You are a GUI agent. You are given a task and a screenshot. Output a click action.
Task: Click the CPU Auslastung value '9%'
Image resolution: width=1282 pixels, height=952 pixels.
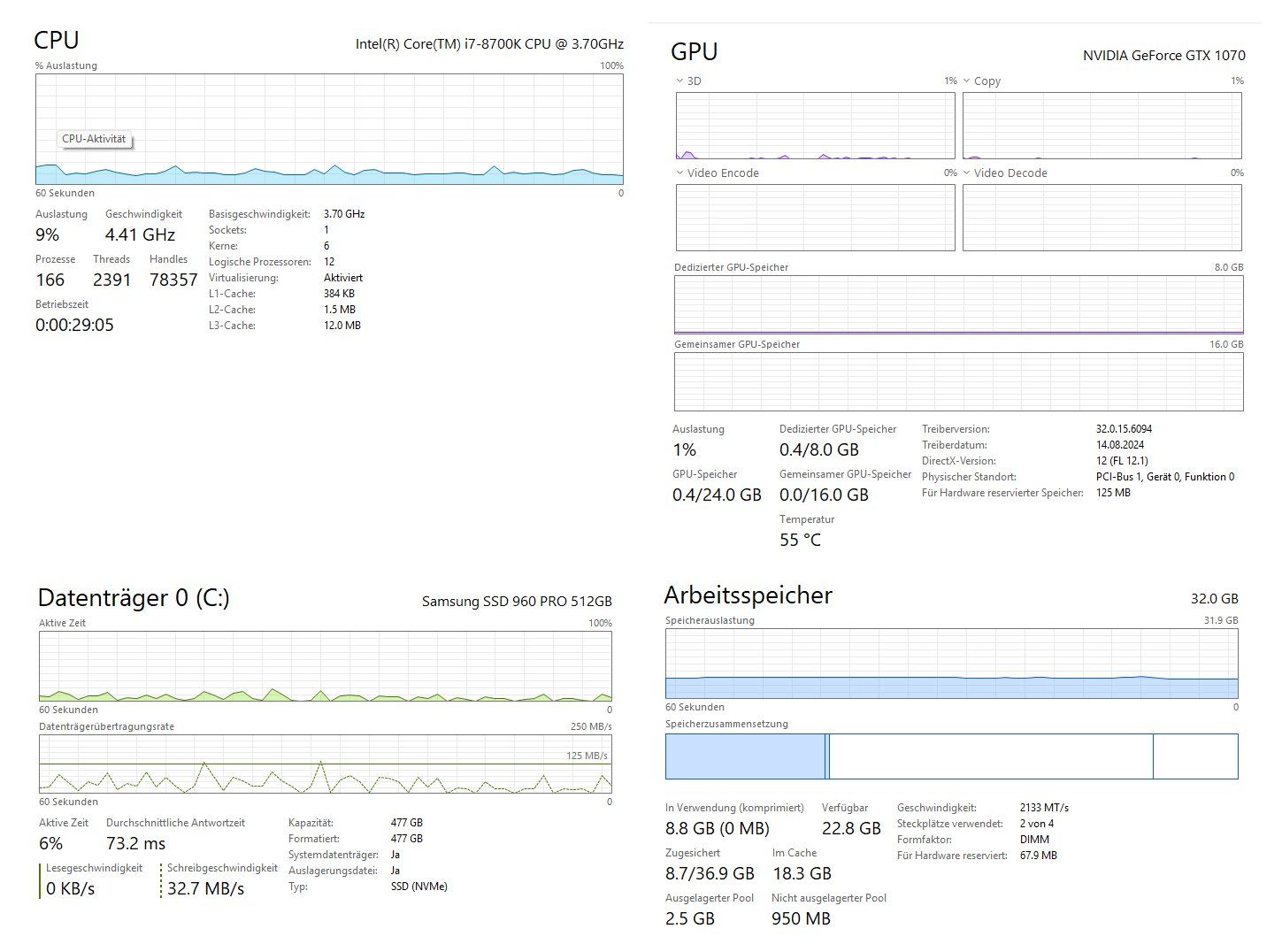coord(47,234)
